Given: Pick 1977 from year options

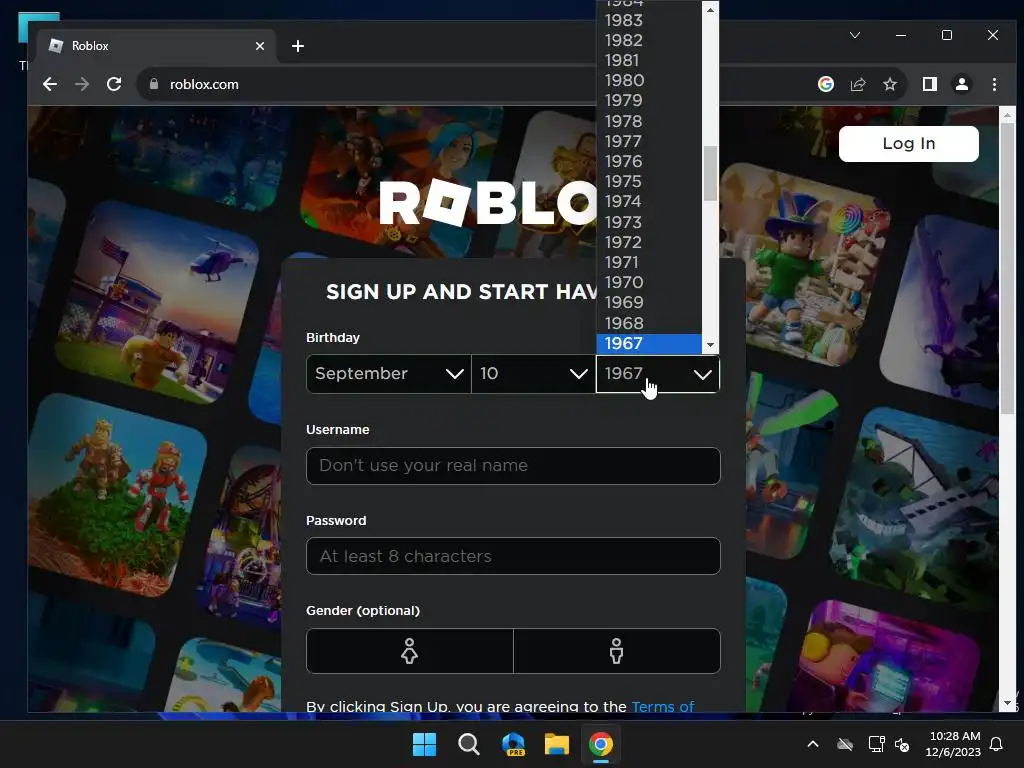Looking at the screenshot, I should tap(648, 141).
